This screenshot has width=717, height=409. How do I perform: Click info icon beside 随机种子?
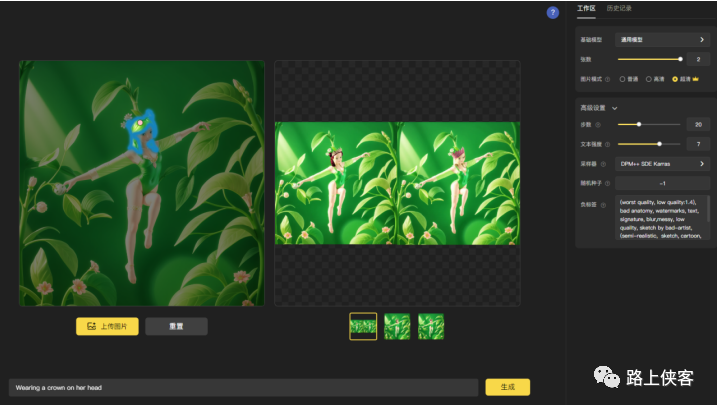pos(608,183)
